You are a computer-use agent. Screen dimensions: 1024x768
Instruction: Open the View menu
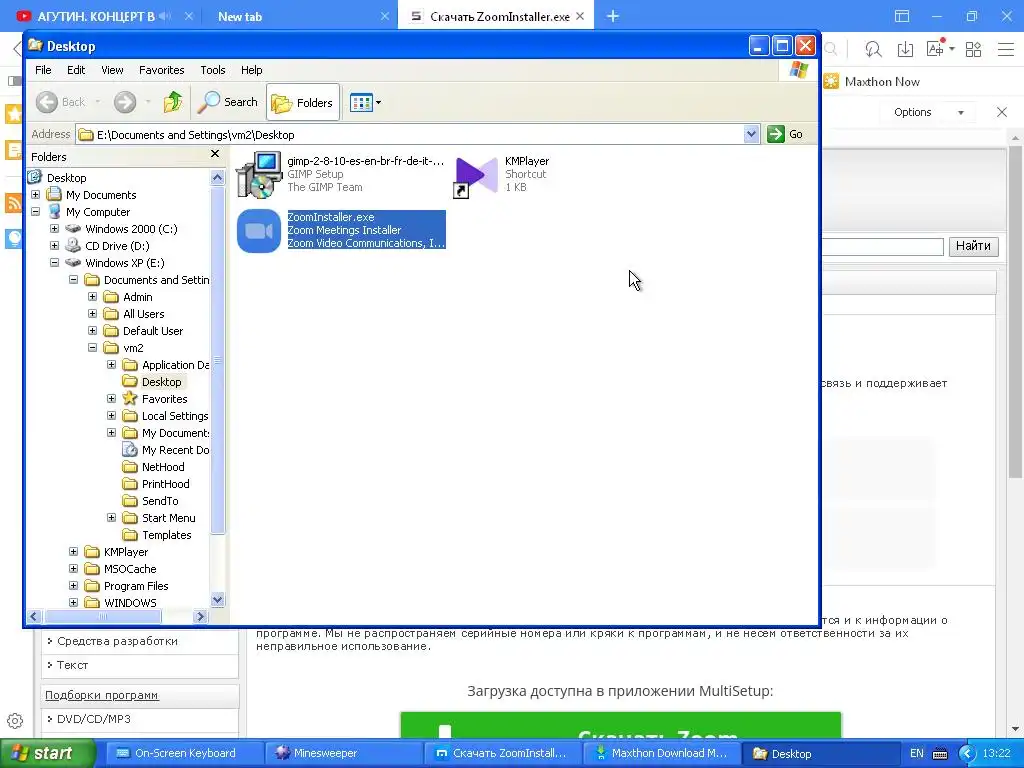[x=112, y=70]
